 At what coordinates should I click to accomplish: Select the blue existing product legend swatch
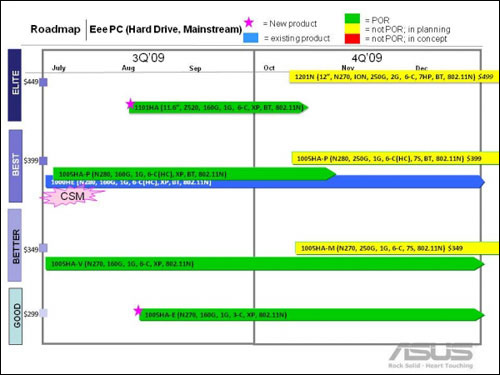251,38
